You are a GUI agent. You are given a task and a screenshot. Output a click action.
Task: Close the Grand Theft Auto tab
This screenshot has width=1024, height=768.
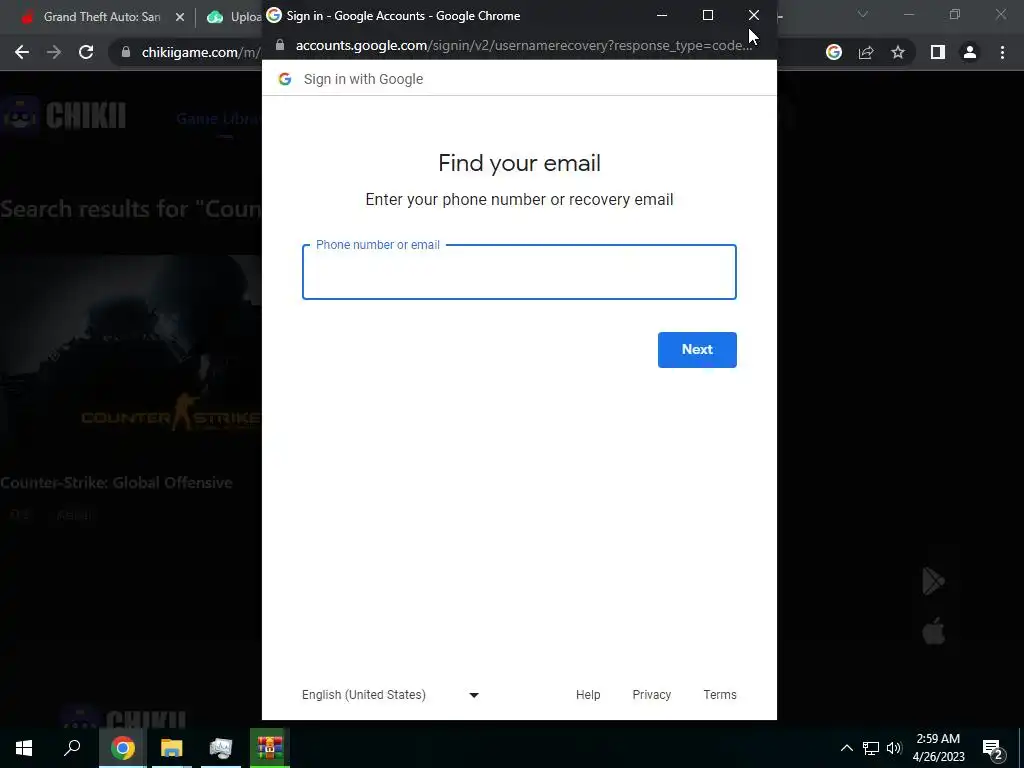[180, 17]
